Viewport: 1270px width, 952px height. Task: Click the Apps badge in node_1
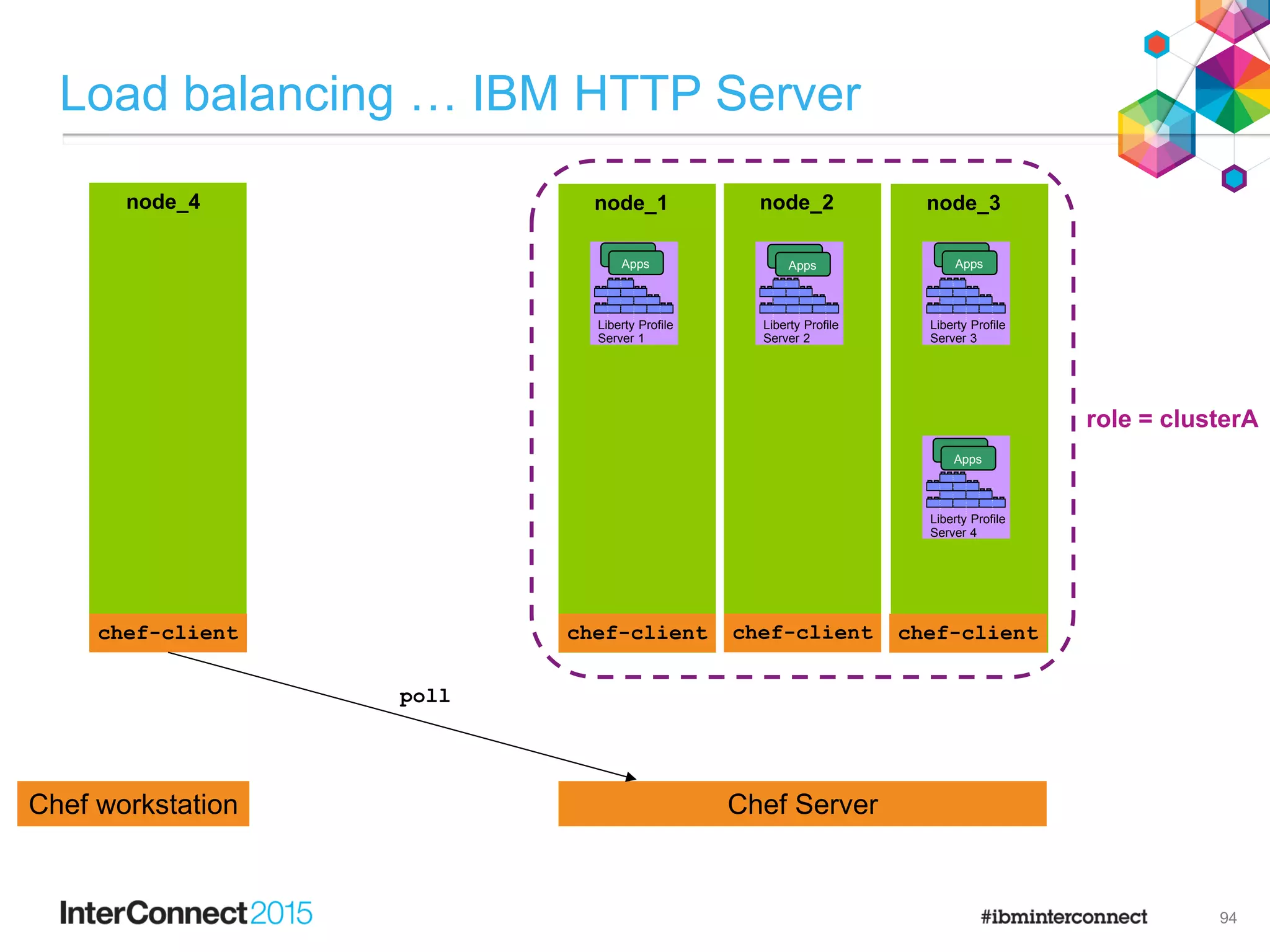tap(636, 263)
